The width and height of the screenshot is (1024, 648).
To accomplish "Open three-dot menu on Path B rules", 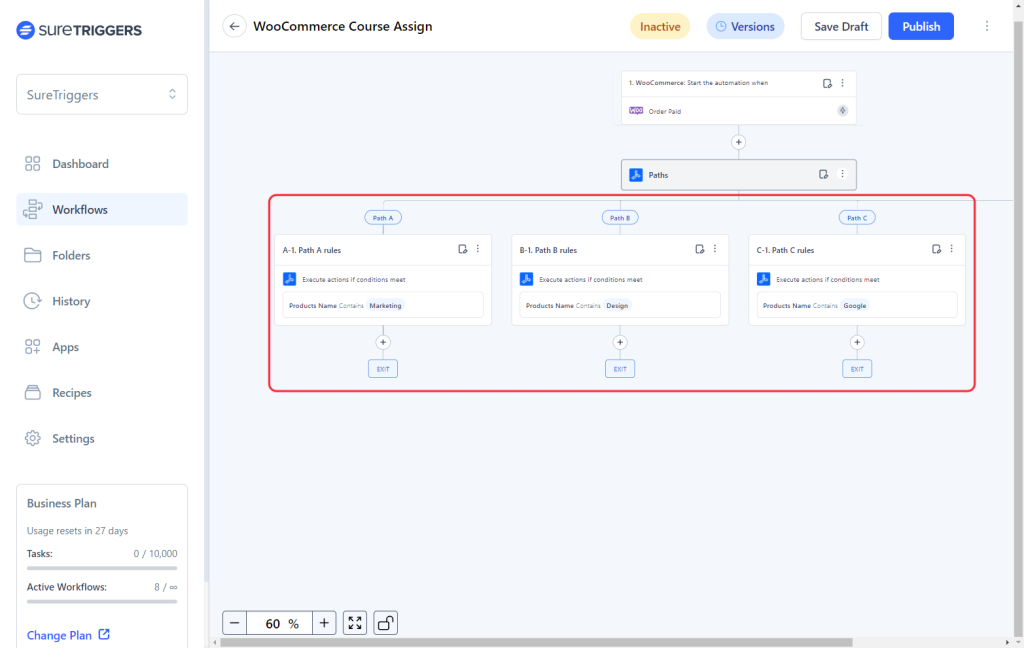I will coord(714,249).
